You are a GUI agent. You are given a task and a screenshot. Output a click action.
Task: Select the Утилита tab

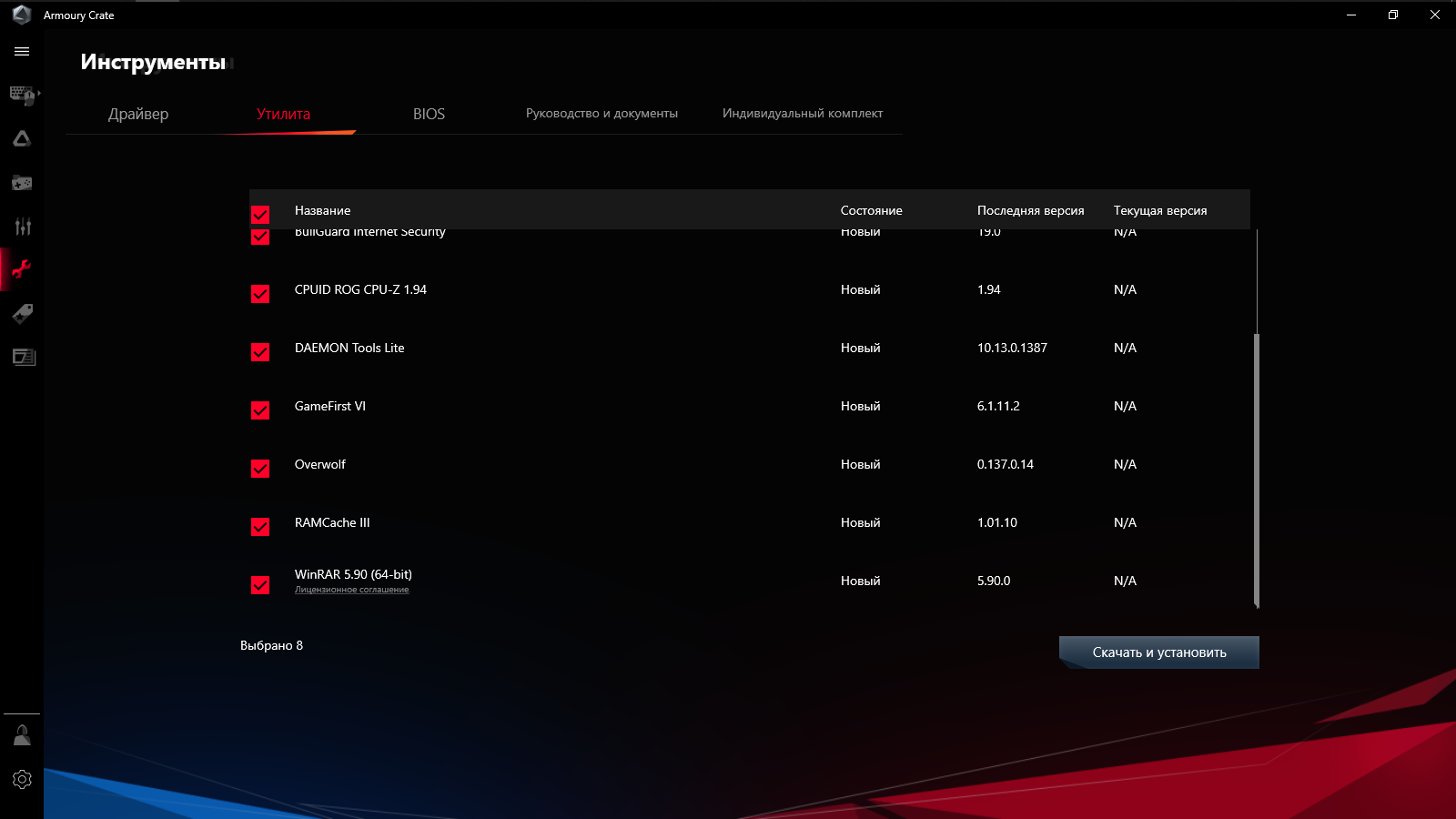tap(283, 114)
